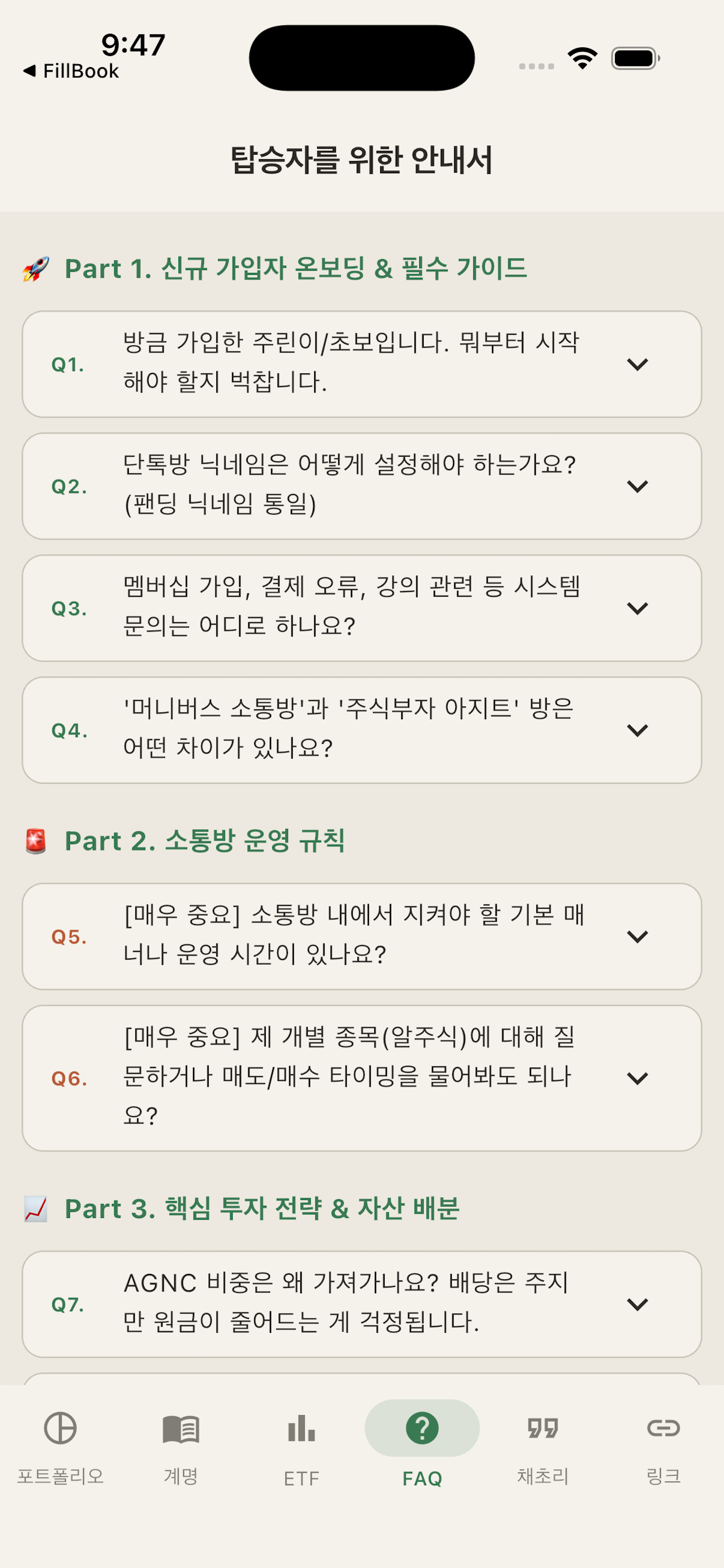Expand Q6 chevron on individual stocks
The width and height of the screenshot is (724, 1568).
637,1079
